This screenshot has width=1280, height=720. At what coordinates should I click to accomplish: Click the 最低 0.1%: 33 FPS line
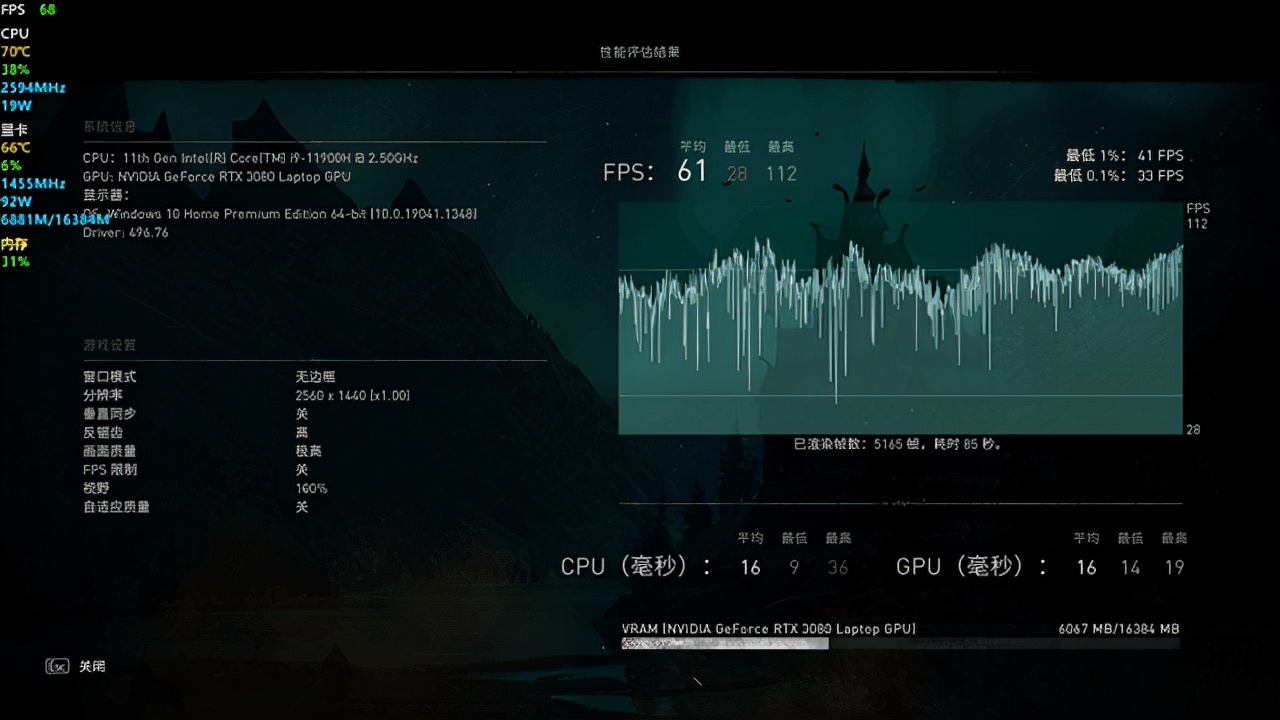[x=1119, y=176]
